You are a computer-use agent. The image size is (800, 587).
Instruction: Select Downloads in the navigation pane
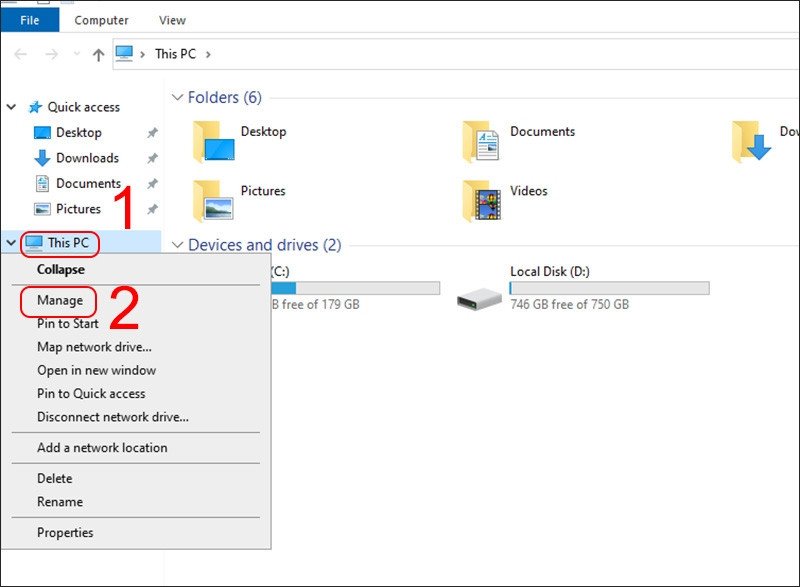click(x=87, y=158)
